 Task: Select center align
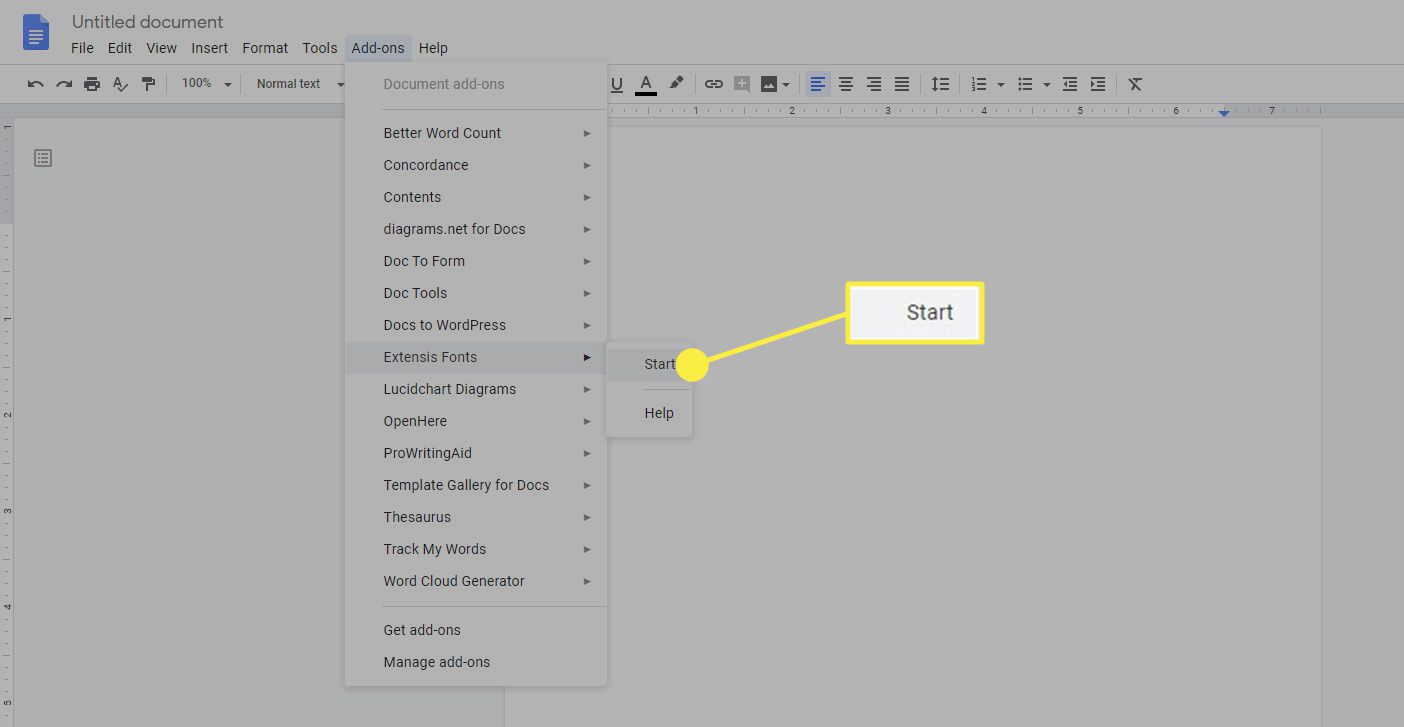point(846,84)
